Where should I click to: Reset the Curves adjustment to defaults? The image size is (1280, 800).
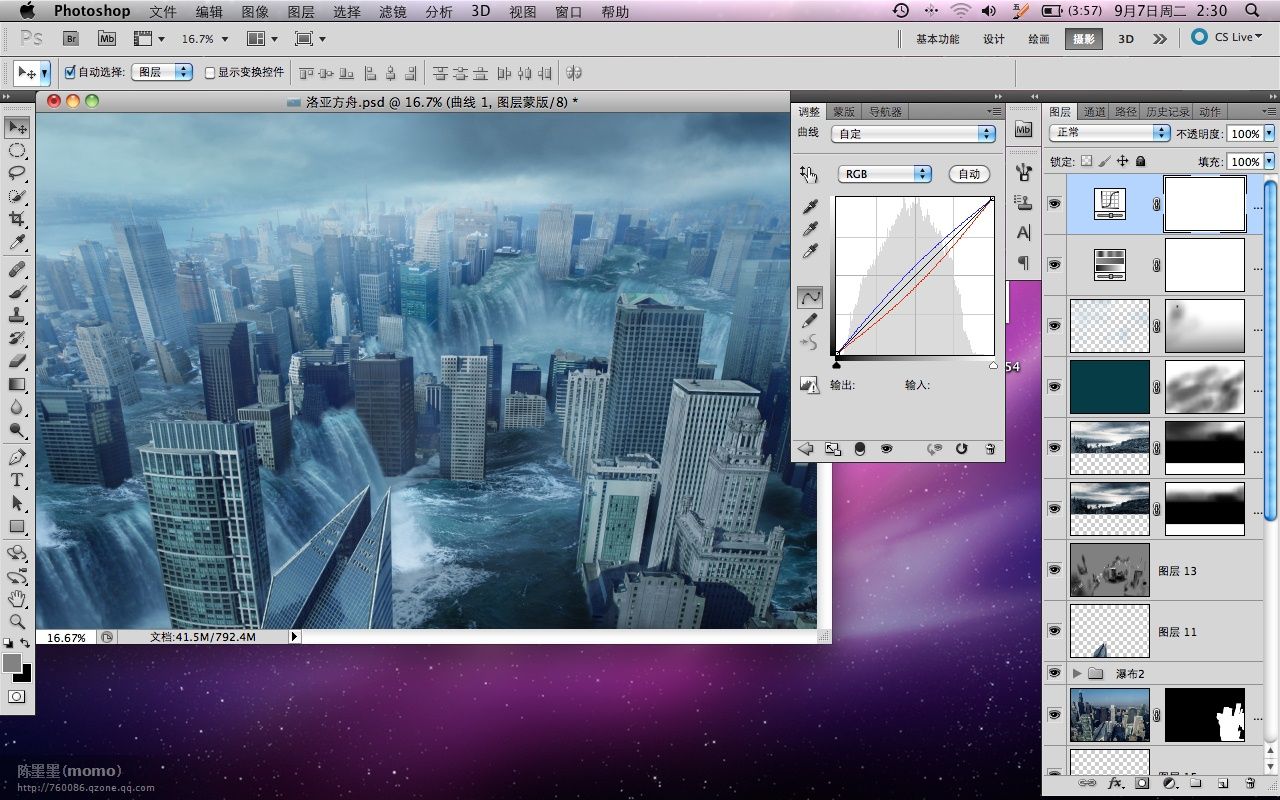[961, 449]
